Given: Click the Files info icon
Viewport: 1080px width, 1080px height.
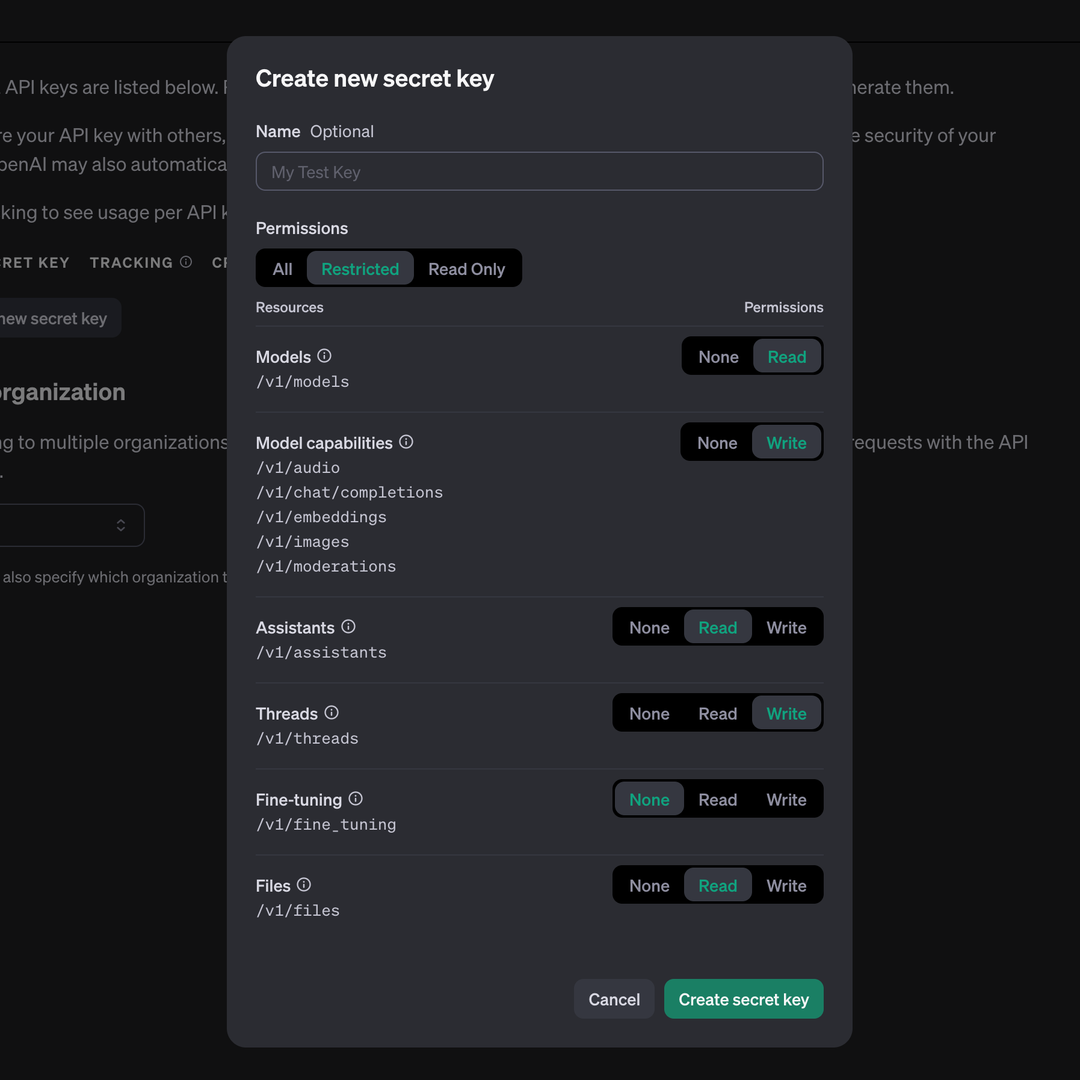Looking at the screenshot, I should [x=302, y=884].
